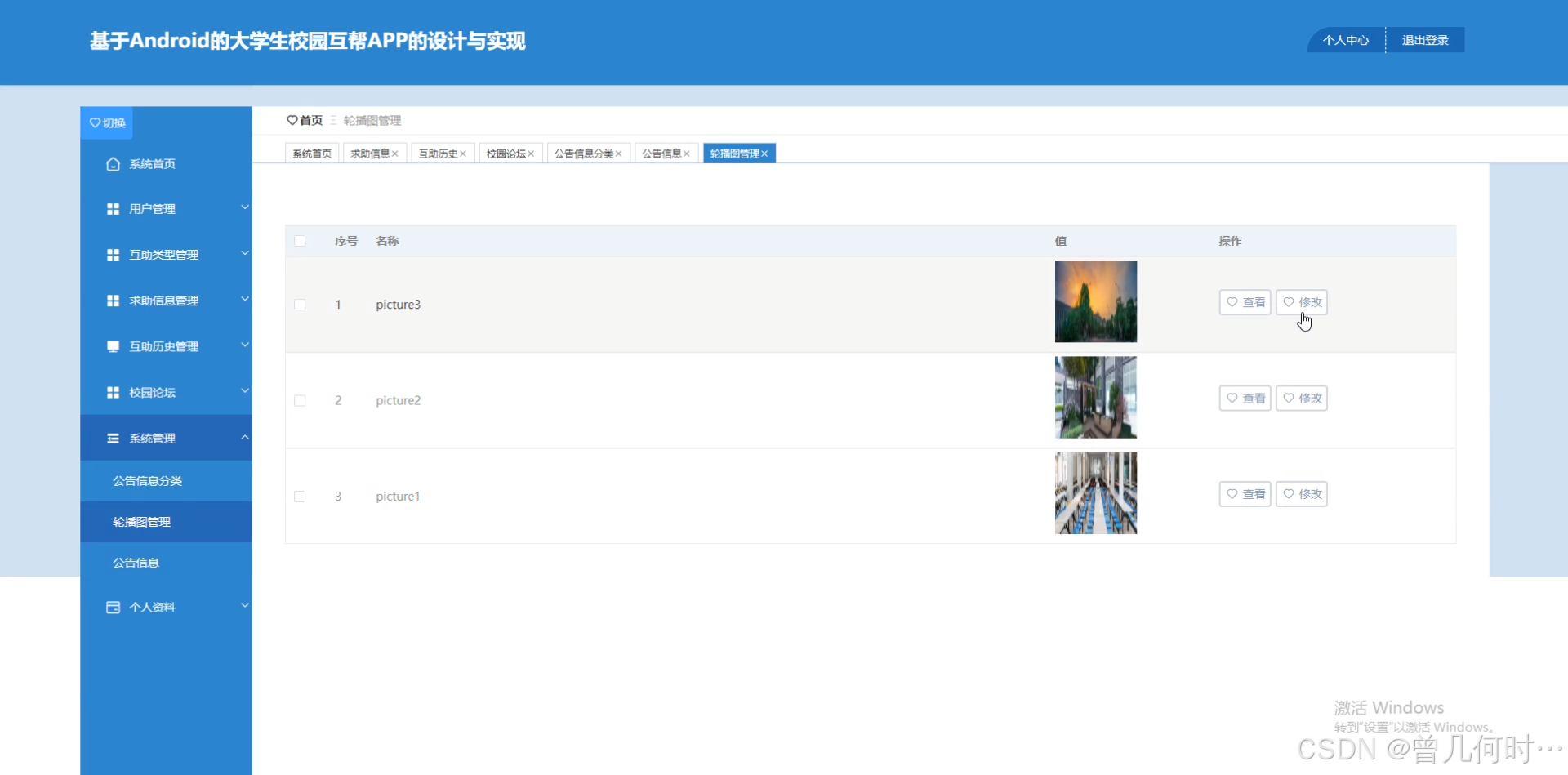Click the 操作 column header
This screenshot has width=1568, height=775.
click(x=1230, y=241)
